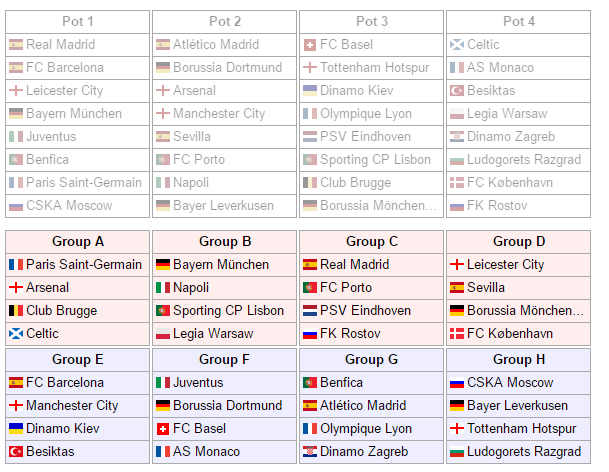Select the Pot 1 header
Viewport: 609px width, 472px height.
coord(78,22)
